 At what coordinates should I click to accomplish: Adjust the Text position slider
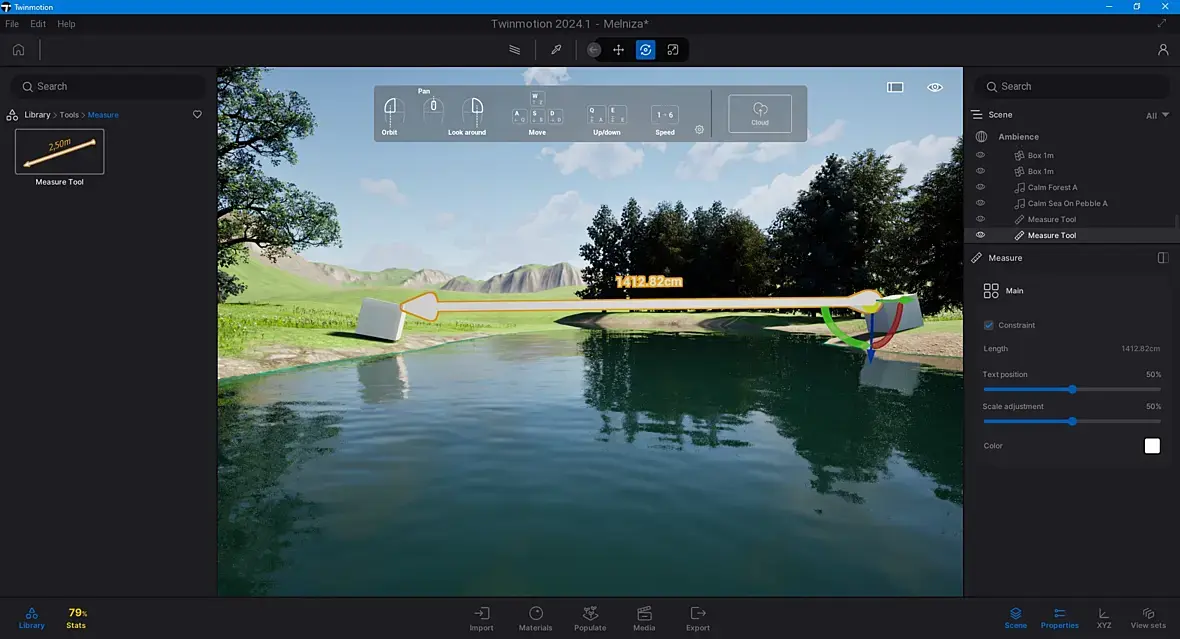point(1072,389)
